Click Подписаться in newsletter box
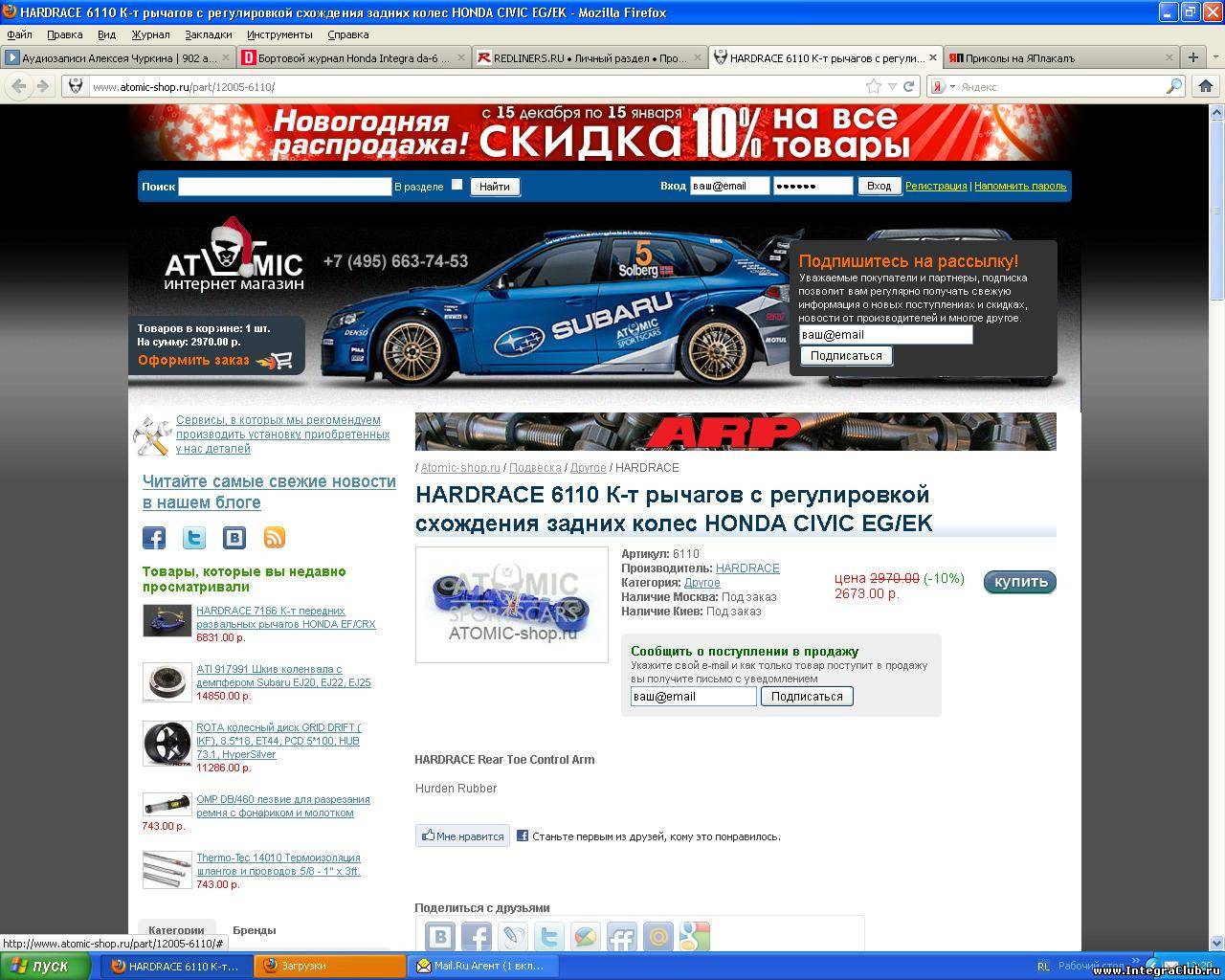This screenshot has width=1225, height=980. point(847,356)
